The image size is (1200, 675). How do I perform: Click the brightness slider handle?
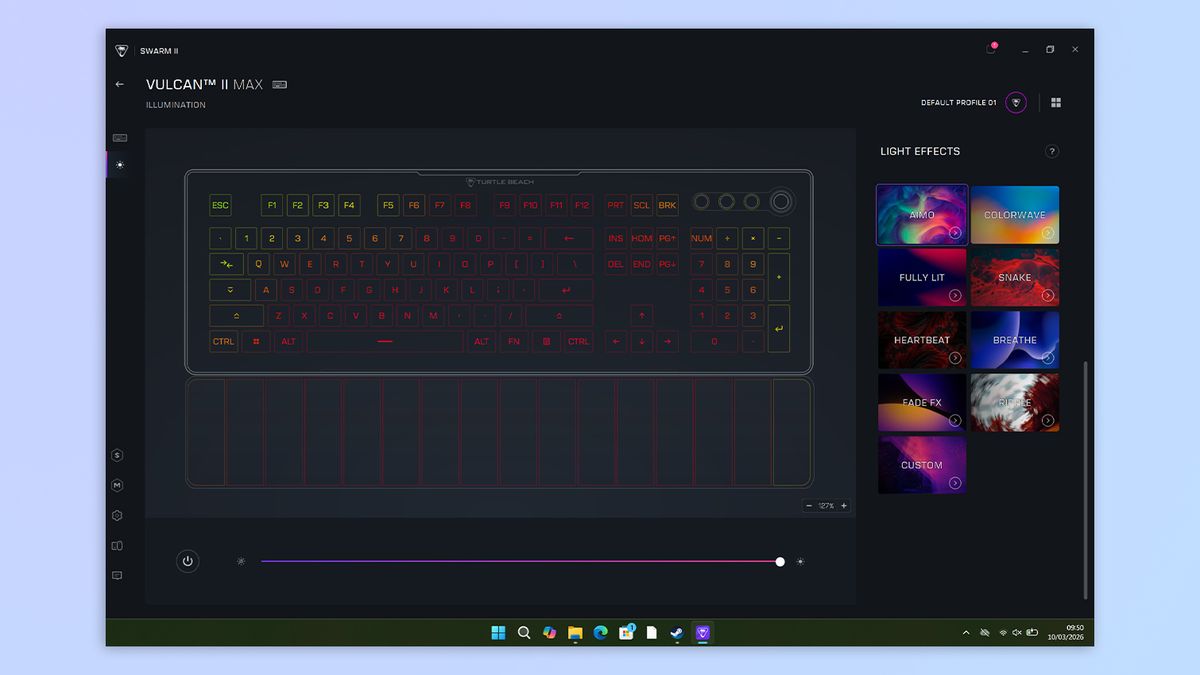(x=780, y=562)
